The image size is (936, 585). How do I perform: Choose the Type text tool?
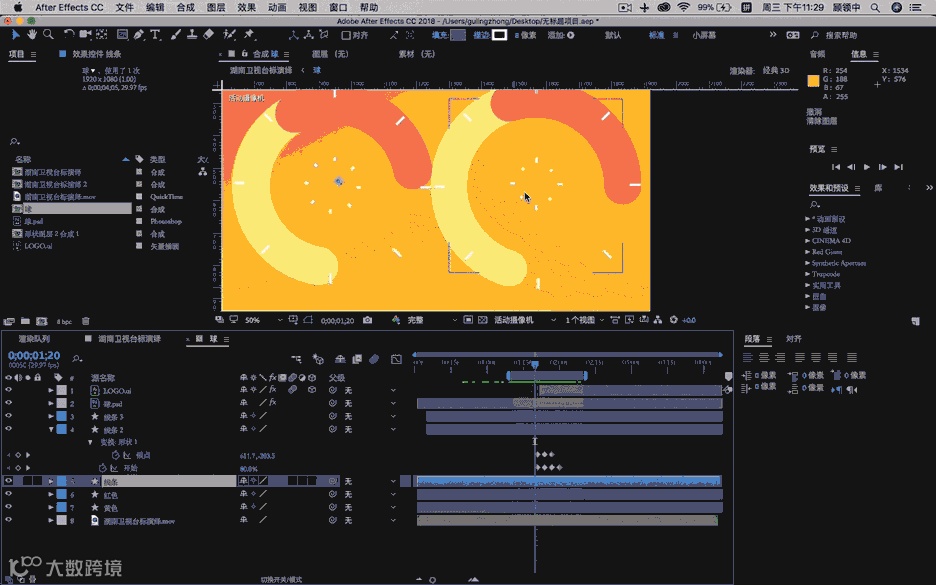[155, 34]
